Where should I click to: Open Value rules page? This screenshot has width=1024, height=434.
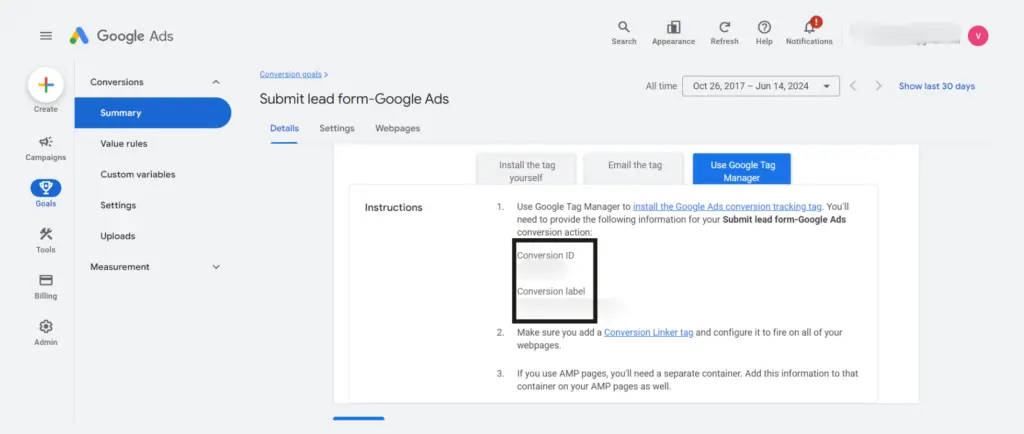[123, 144]
